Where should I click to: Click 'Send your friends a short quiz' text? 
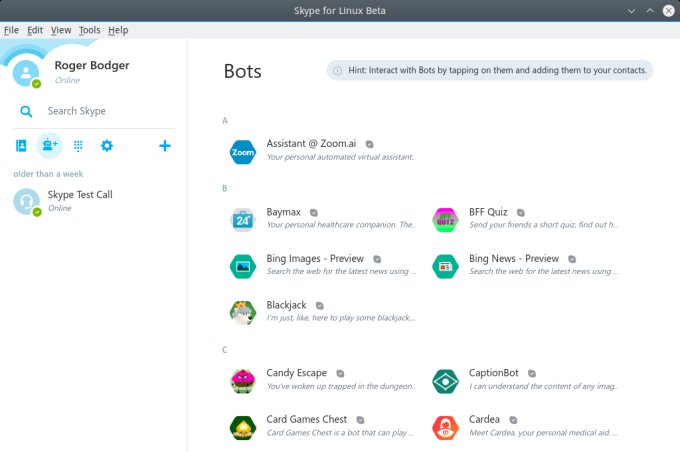tap(544, 225)
